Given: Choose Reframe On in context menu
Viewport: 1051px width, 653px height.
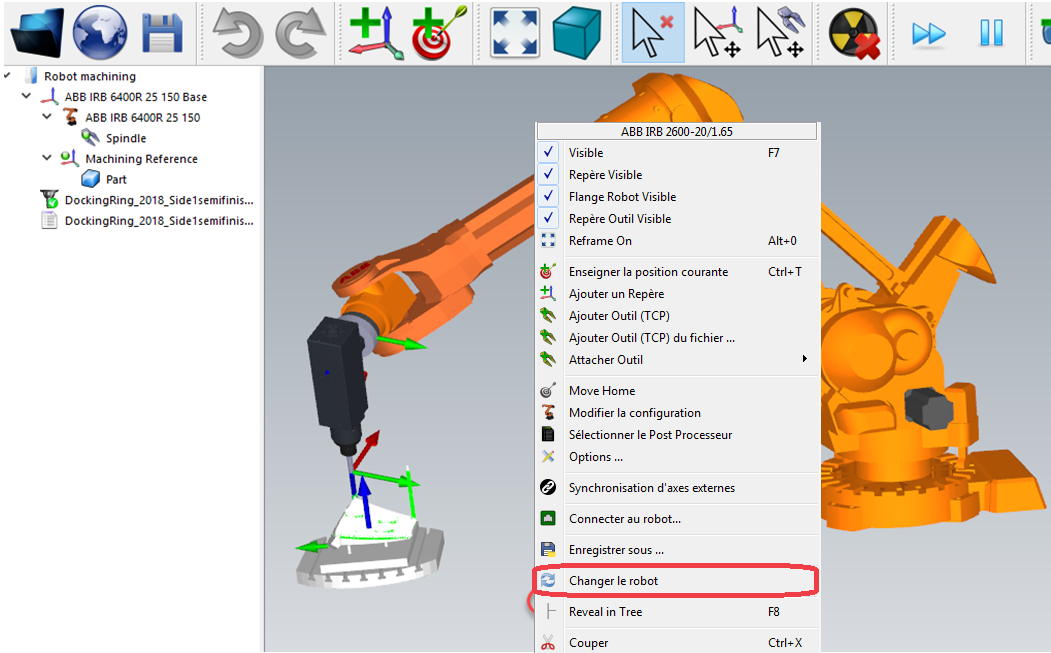Looking at the screenshot, I should point(678,241).
